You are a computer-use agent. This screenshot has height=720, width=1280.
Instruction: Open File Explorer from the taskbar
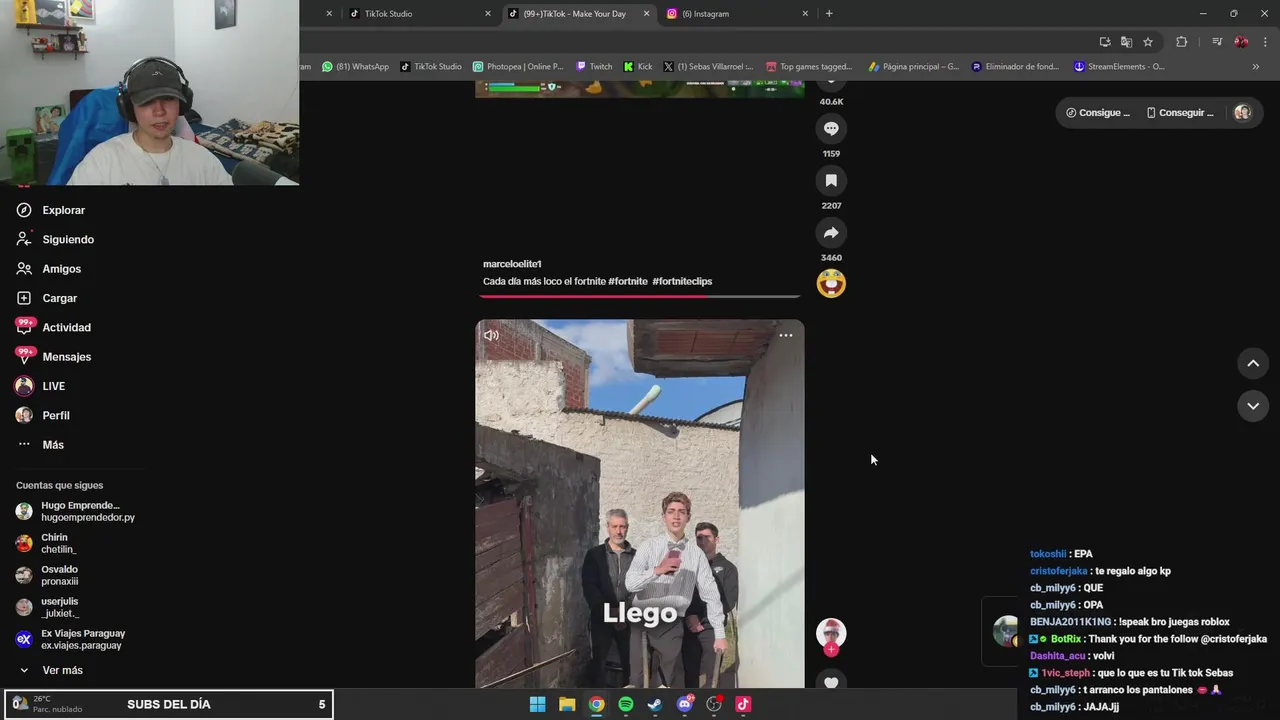[x=567, y=704]
